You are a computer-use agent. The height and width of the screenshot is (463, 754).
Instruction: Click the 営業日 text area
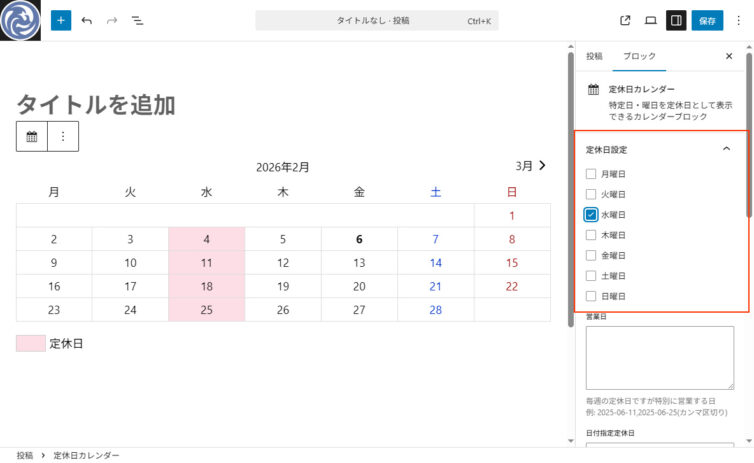coord(659,357)
